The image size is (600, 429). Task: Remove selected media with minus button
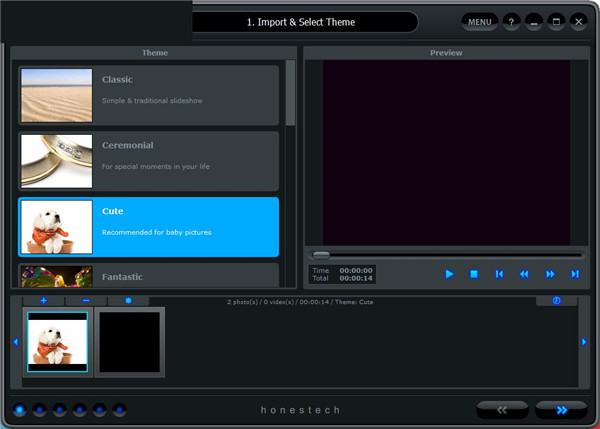pos(86,300)
